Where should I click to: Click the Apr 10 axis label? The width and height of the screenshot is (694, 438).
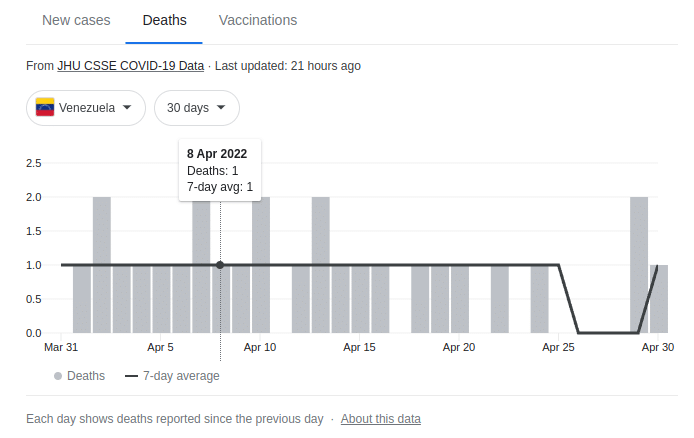(x=259, y=347)
